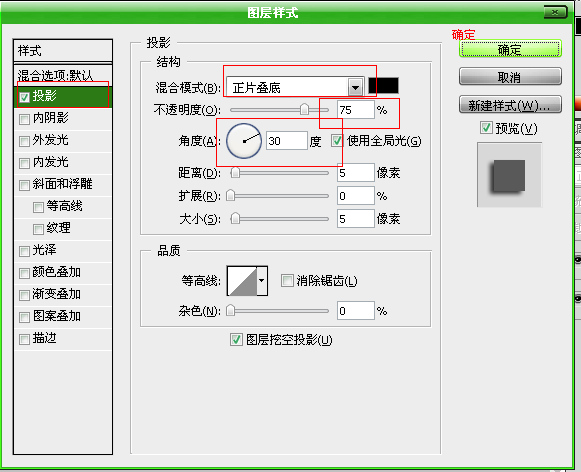Click the contour curve thumbnail
The width and height of the screenshot is (581, 472).
242,281
